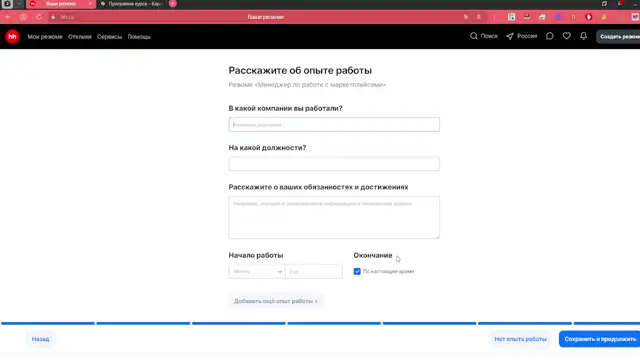640x360 pixels.
Task: Click the Назад button
Action: pyautogui.click(x=40, y=339)
